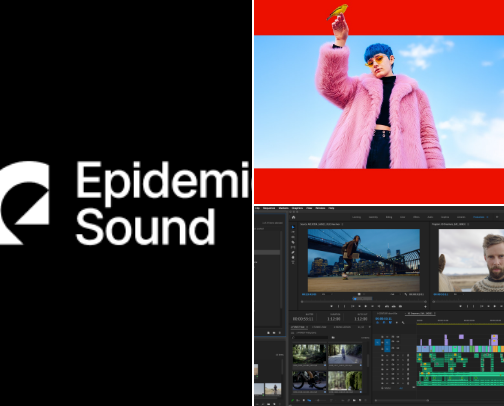Switch to the Assembly workspace tab

coord(373,217)
